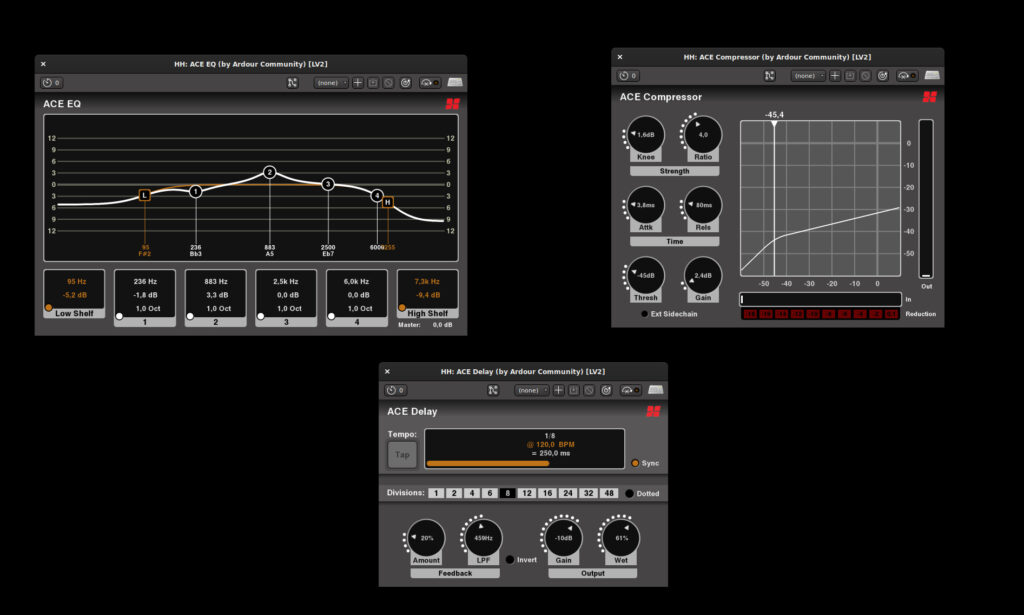Select EQ node 2 on the curve

(270, 172)
